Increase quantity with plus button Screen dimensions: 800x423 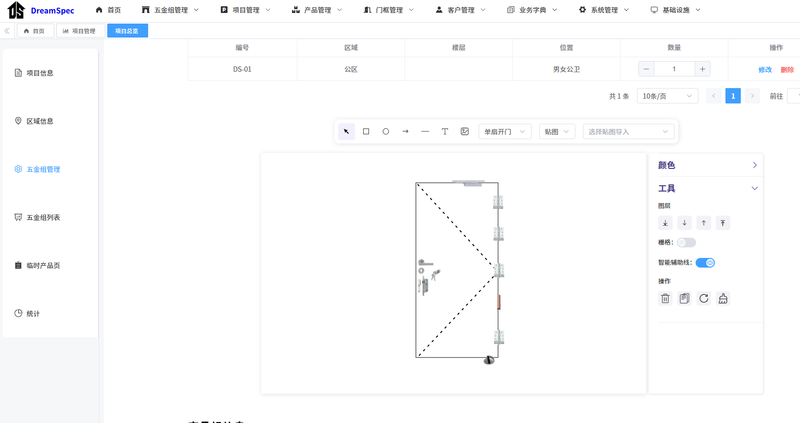pos(703,69)
